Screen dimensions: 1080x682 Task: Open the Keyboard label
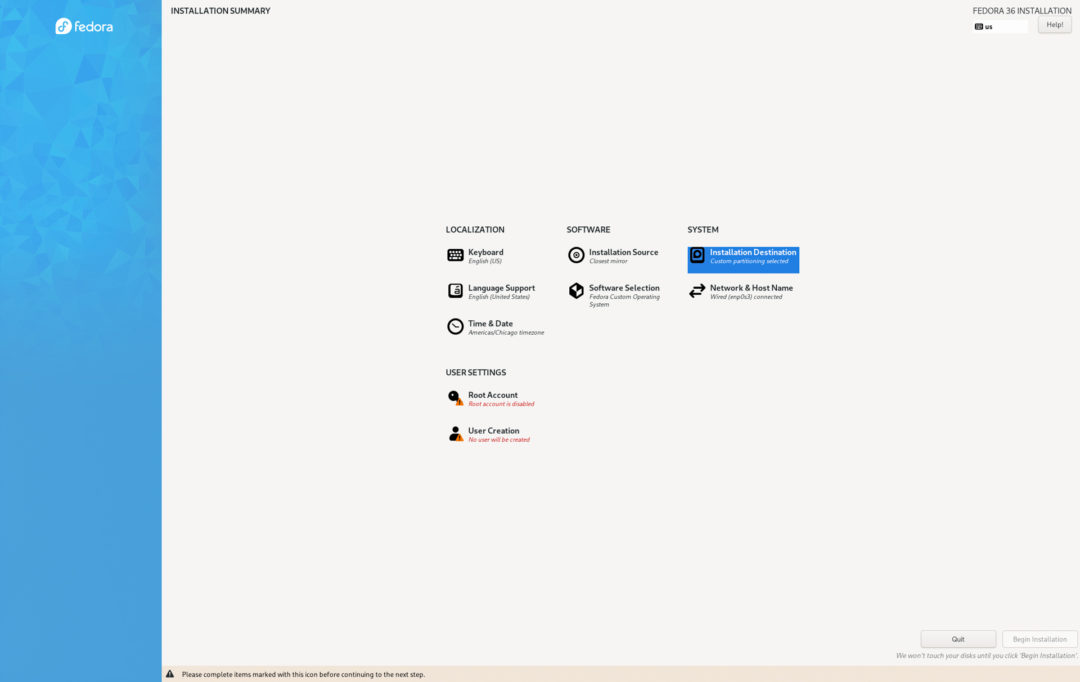pos(486,252)
